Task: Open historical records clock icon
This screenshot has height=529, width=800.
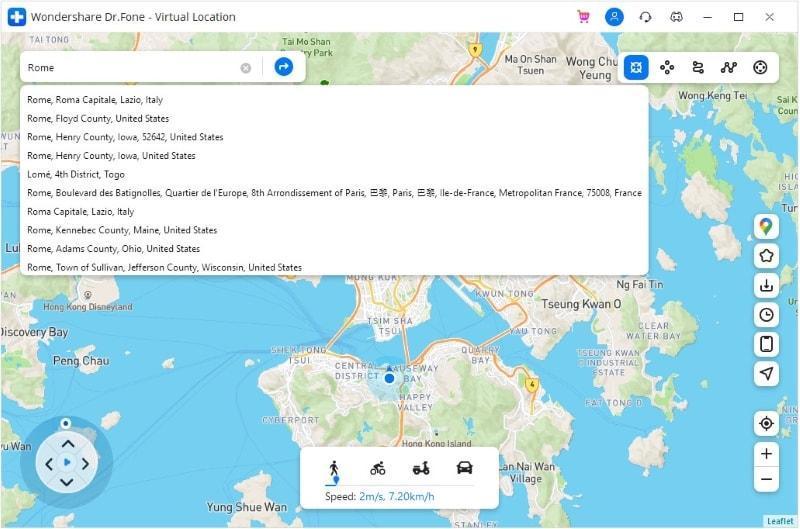Action: [x=766, y=314]
